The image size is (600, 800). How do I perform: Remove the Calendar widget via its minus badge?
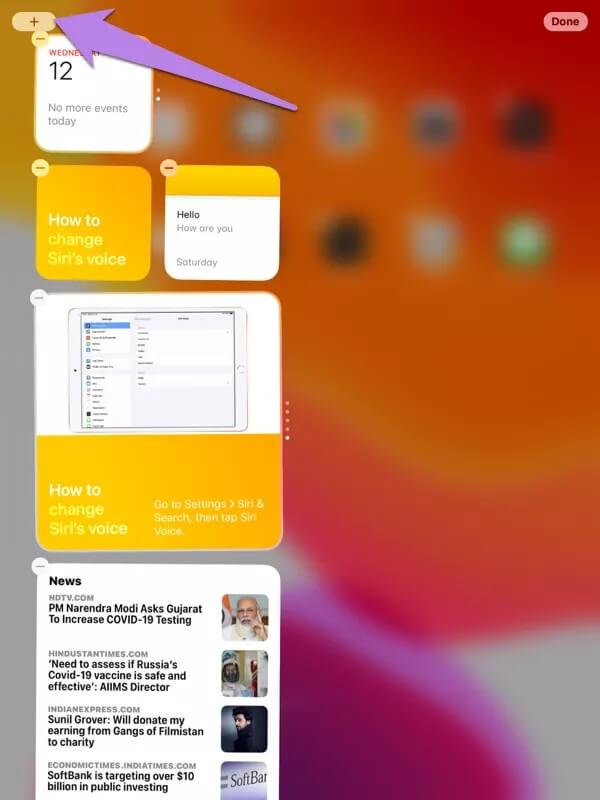pyautogui.click(x=40, y=39)
